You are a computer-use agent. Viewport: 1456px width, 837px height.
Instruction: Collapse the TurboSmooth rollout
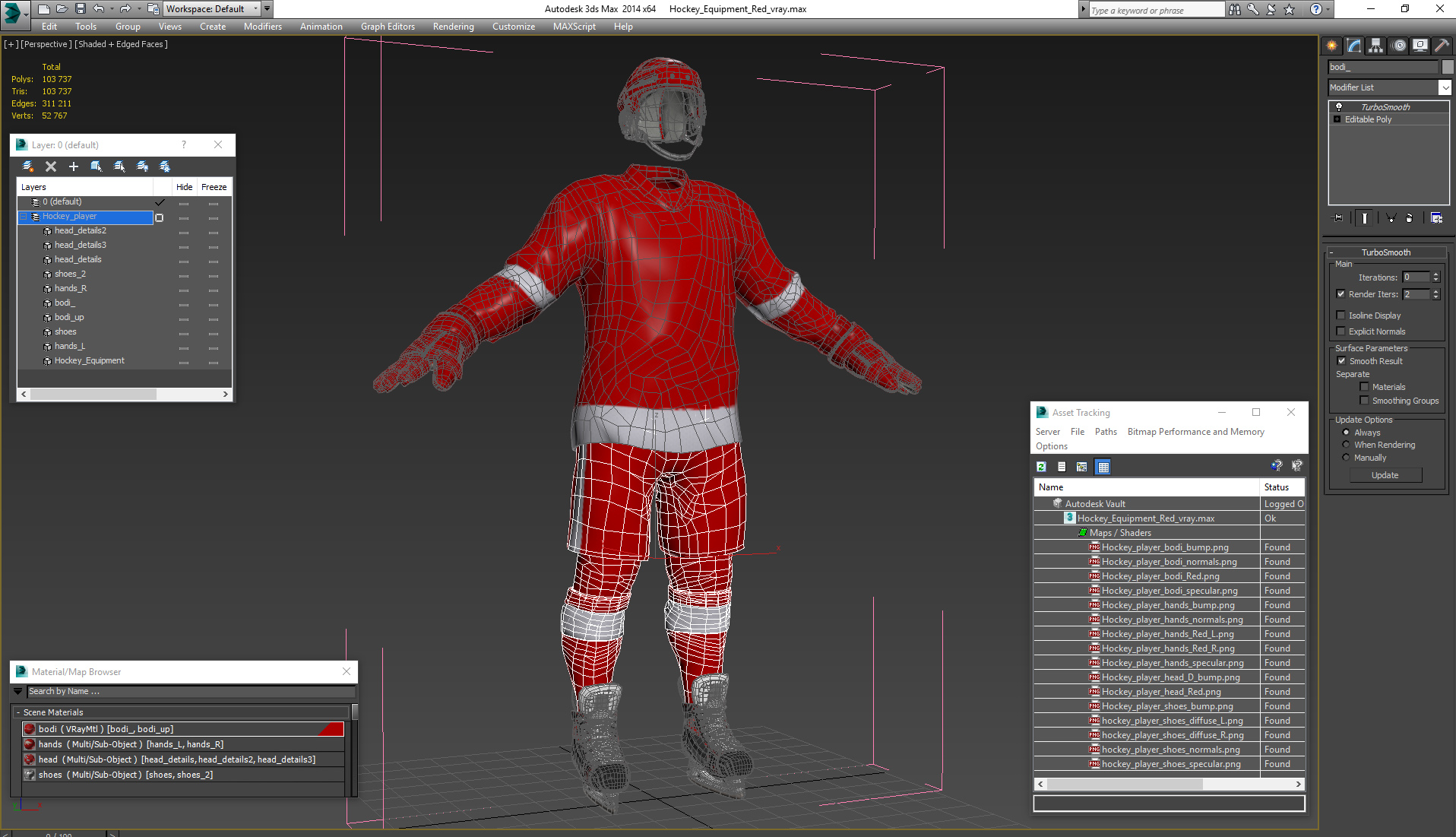1331,252
